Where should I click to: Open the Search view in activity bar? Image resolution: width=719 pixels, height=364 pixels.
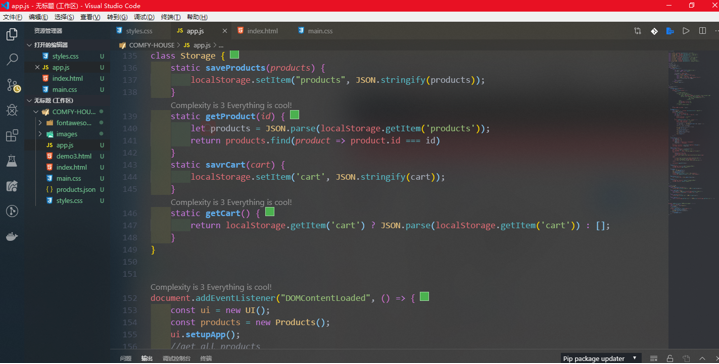(12, 59)
